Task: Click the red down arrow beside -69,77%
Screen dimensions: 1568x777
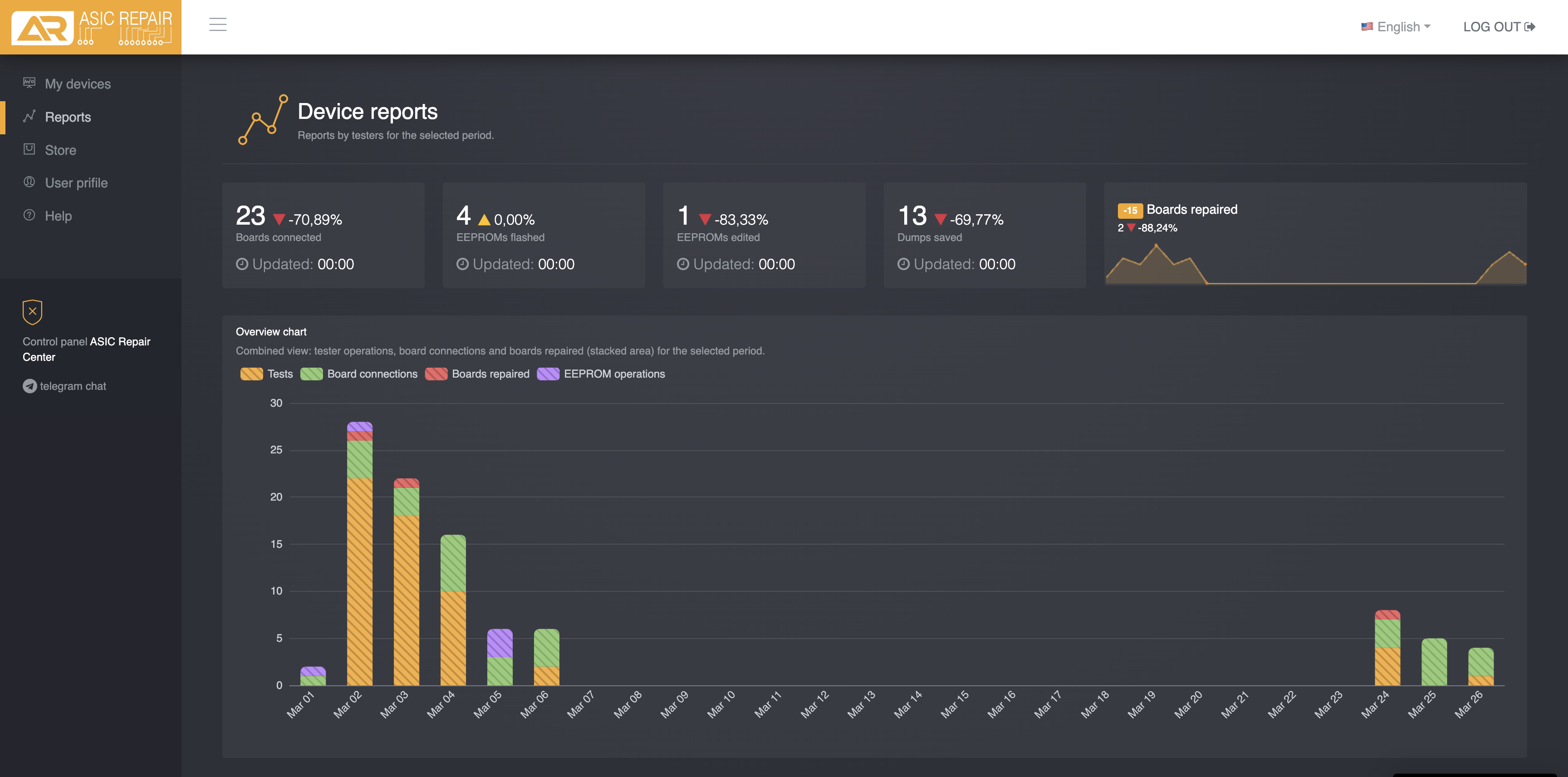Action: pos(941,219)
